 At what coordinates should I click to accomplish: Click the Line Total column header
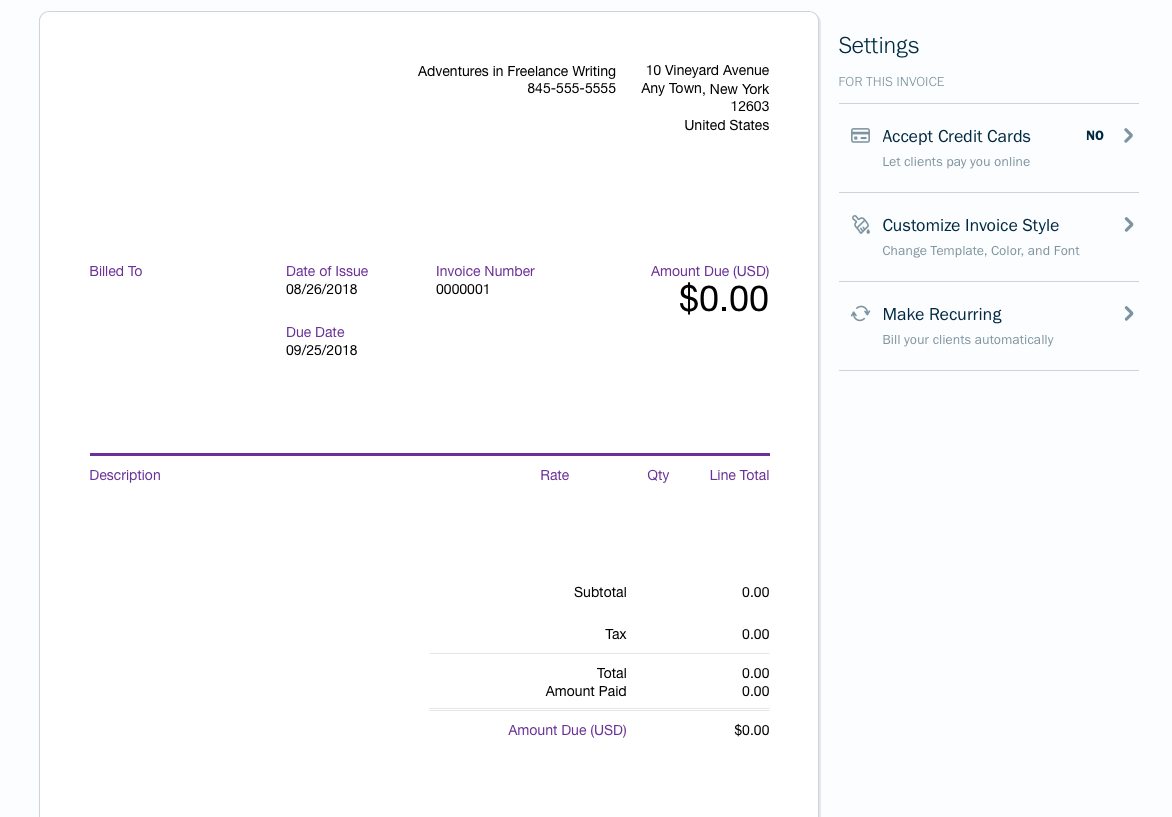tap(739, 475)
